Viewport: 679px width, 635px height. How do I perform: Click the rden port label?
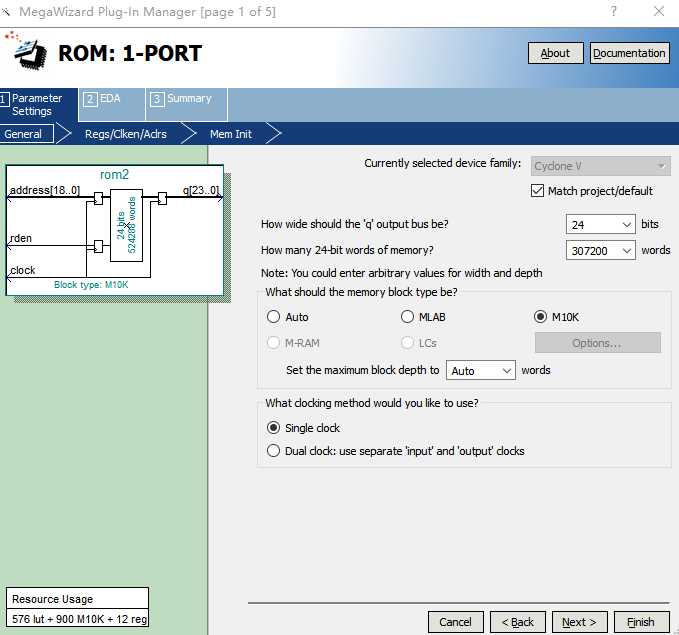pyautogui.click(x=21, y=238)
